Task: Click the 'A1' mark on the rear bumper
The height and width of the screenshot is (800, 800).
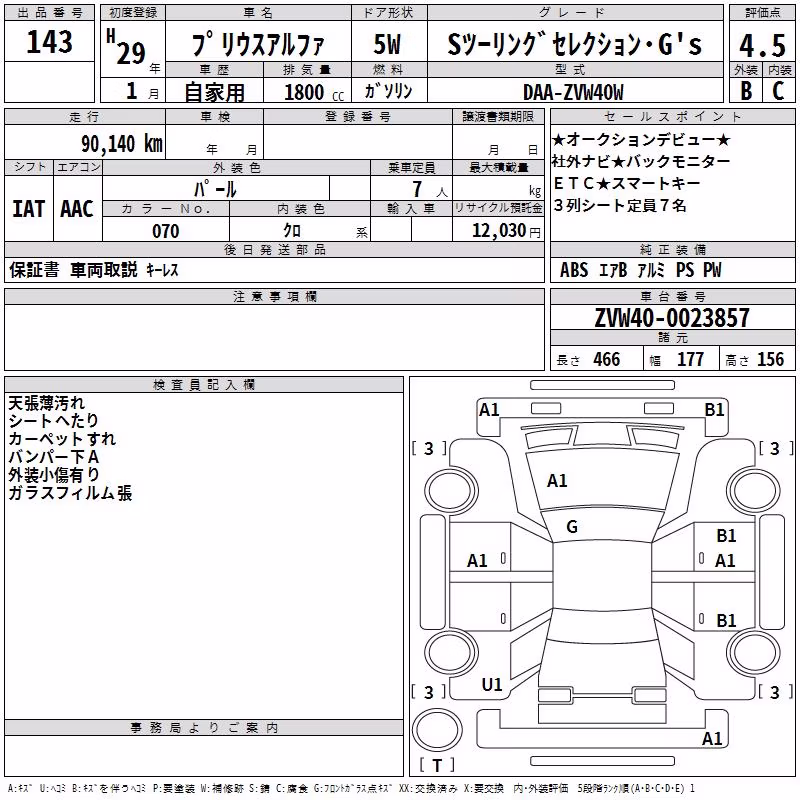Action: (712, 739)
